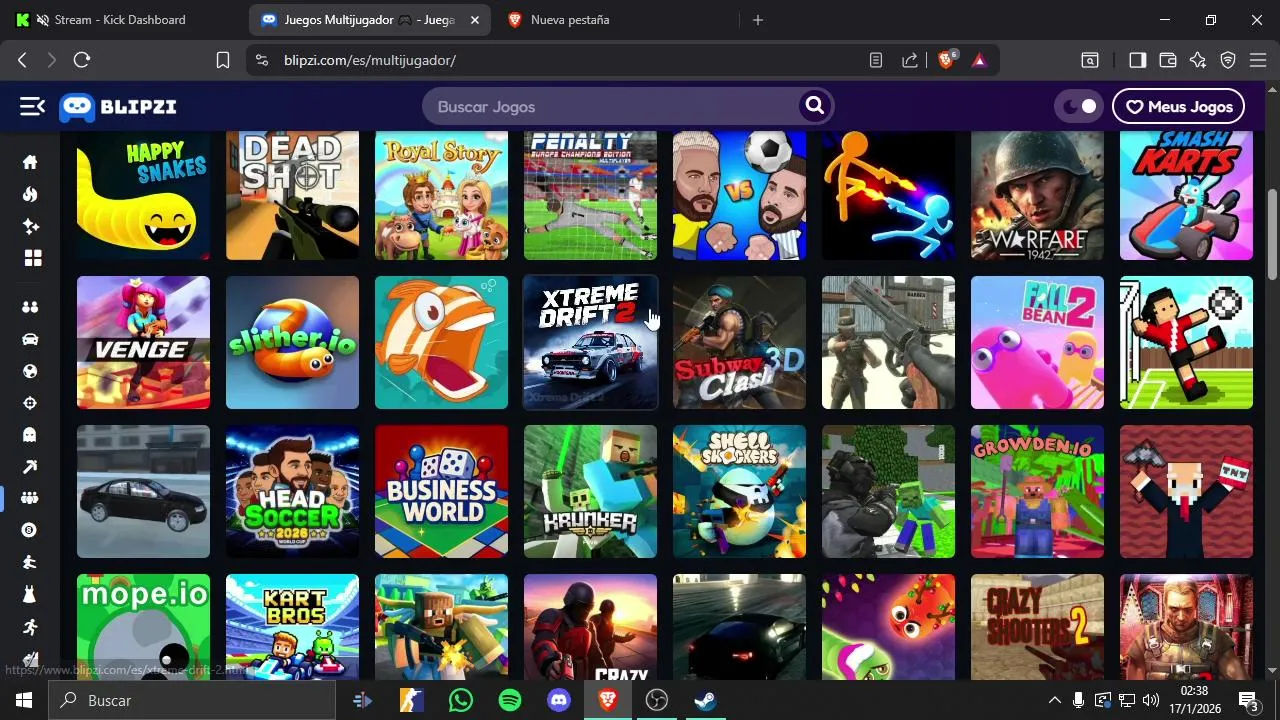Toggle the browser sidebar panel
Image resolution: width=1280 pixels, height=720 pixels.
click(1137, 60)
